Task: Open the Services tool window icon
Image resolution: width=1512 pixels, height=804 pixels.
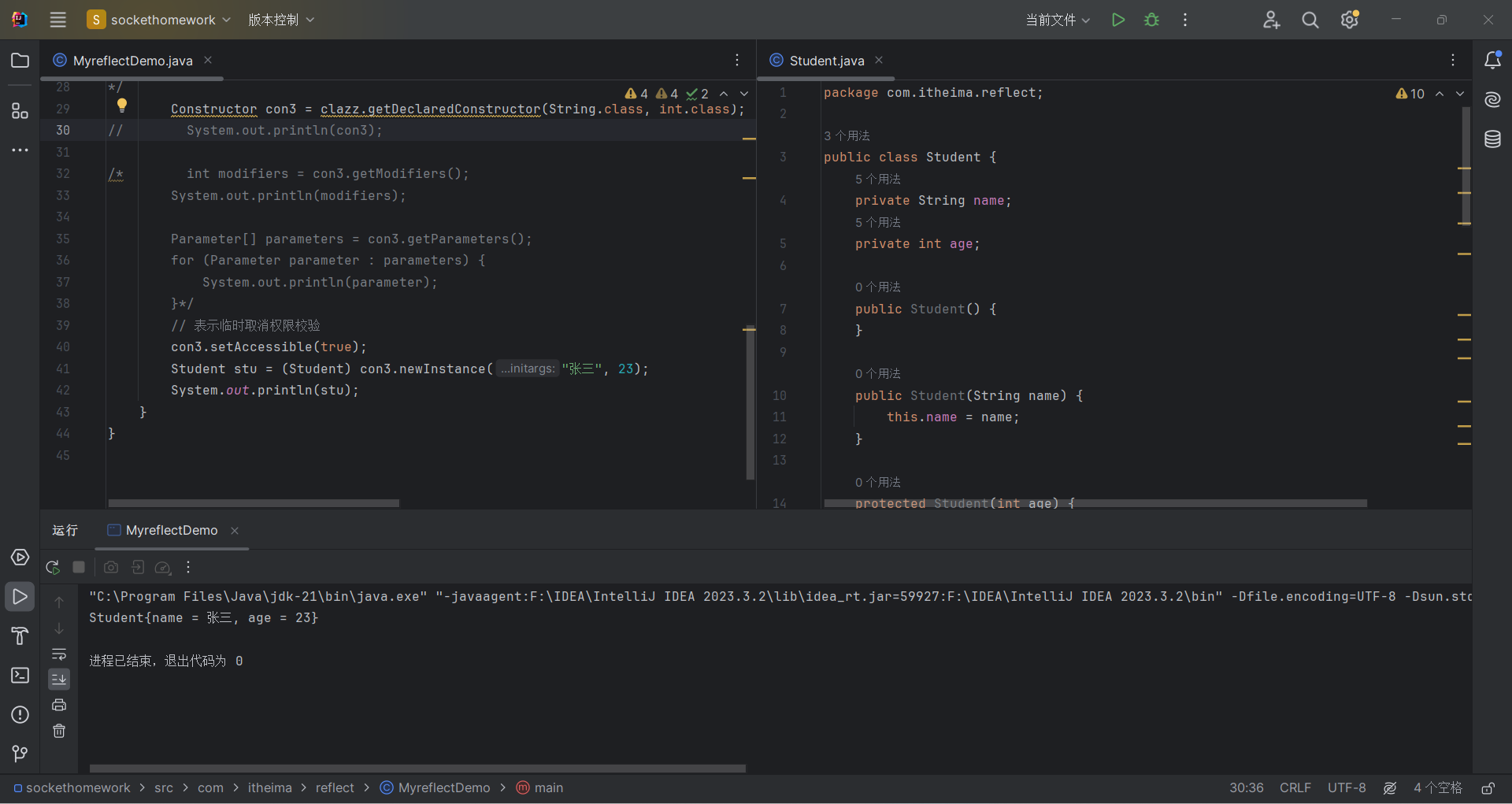Action: click(20, 558)
